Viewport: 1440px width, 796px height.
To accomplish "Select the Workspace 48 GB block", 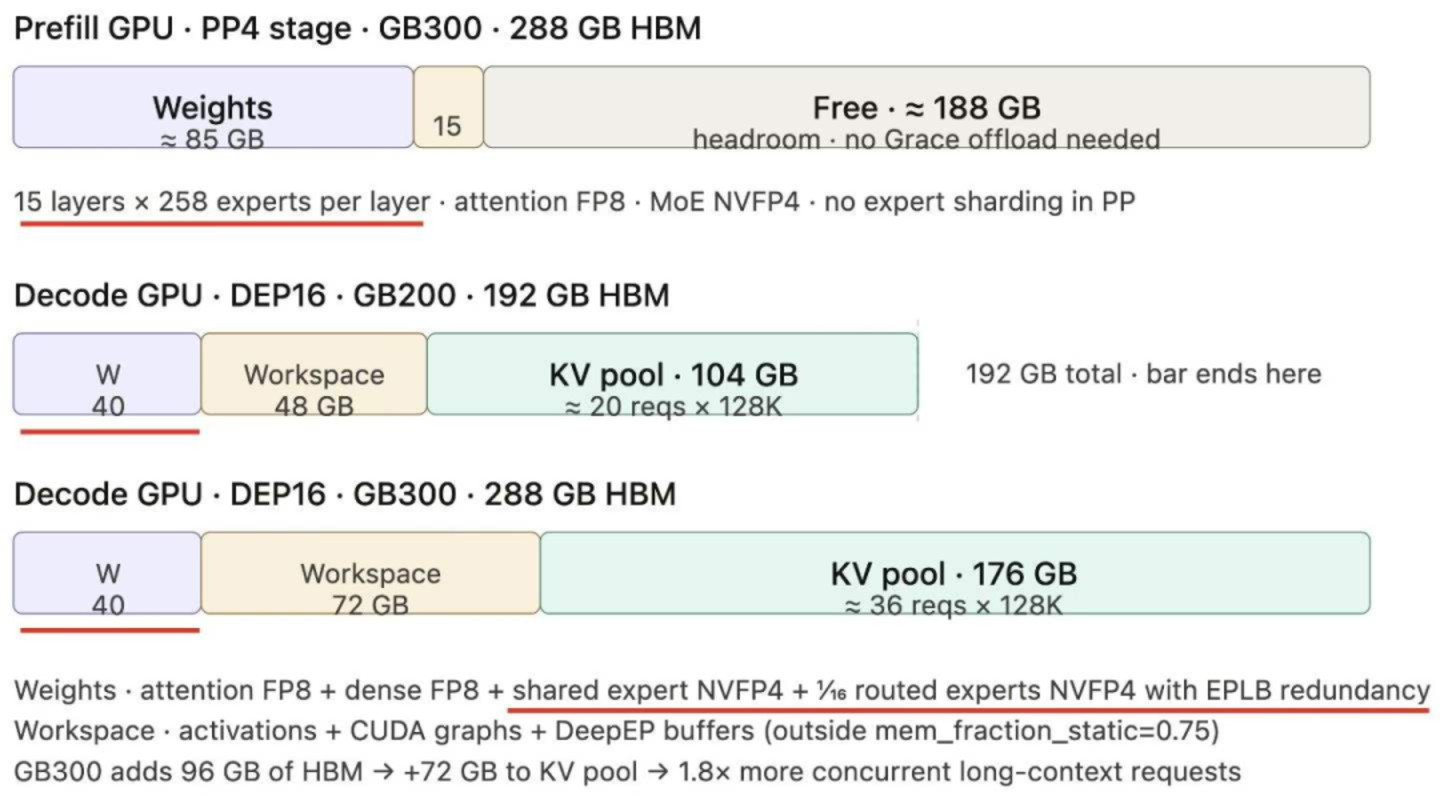I will point(314,374).
